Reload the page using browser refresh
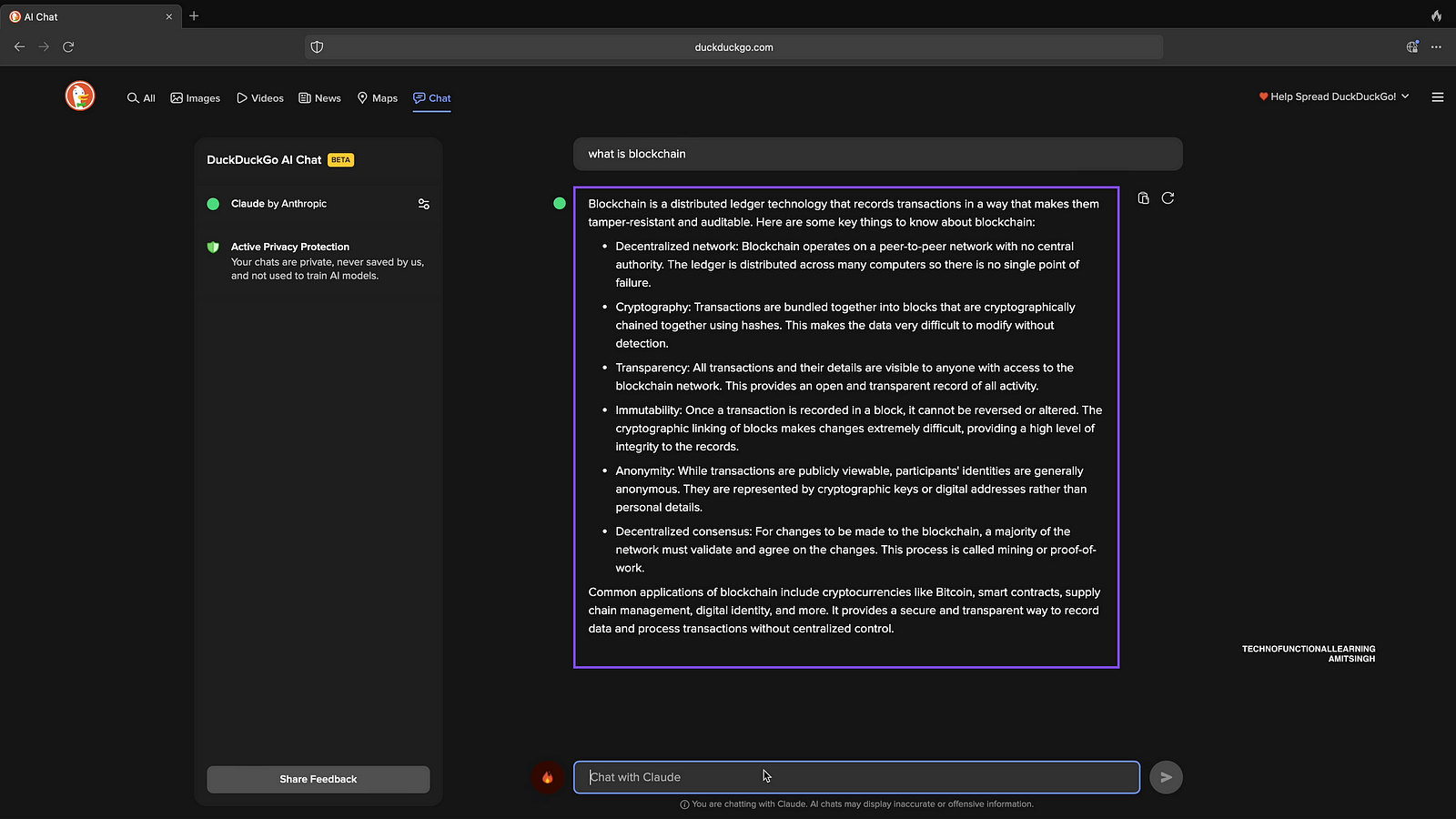Viewport: 1456px width, 819px height. pos(68,47)
